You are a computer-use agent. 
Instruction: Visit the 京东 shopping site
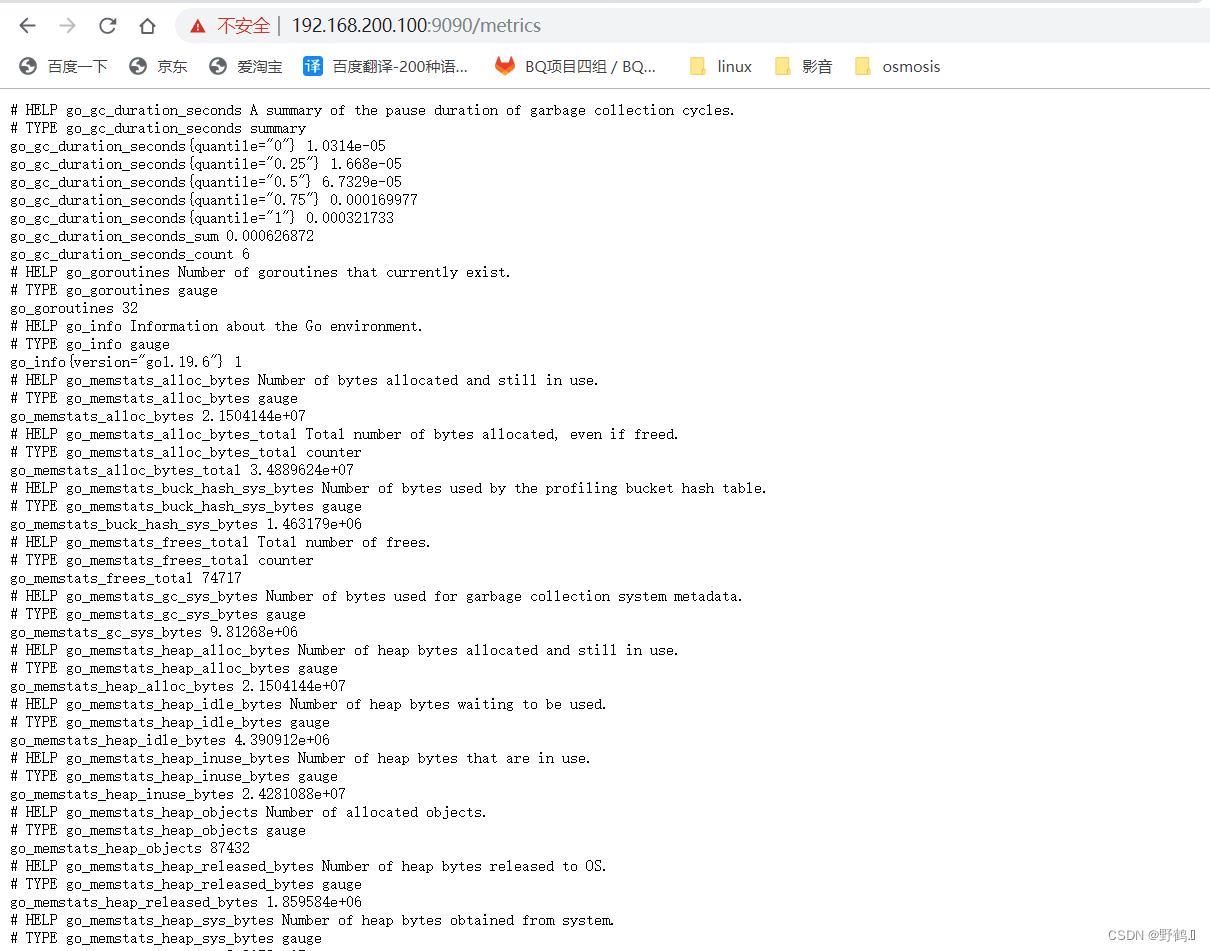point(160,66)
